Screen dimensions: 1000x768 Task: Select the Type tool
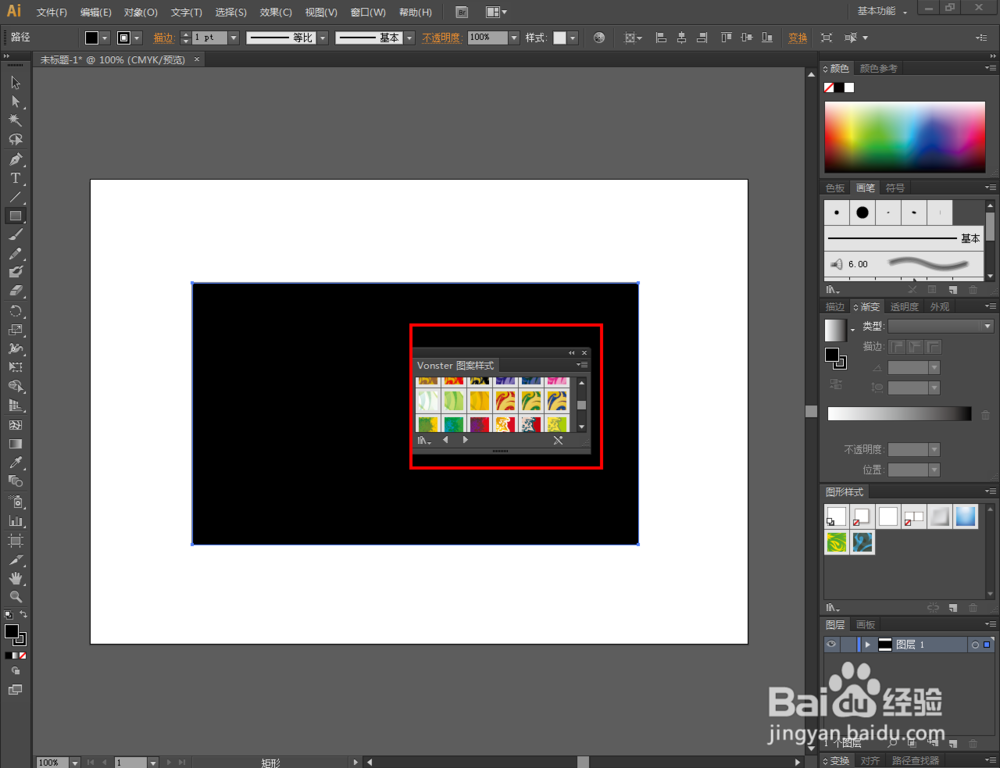coord(15,178)
